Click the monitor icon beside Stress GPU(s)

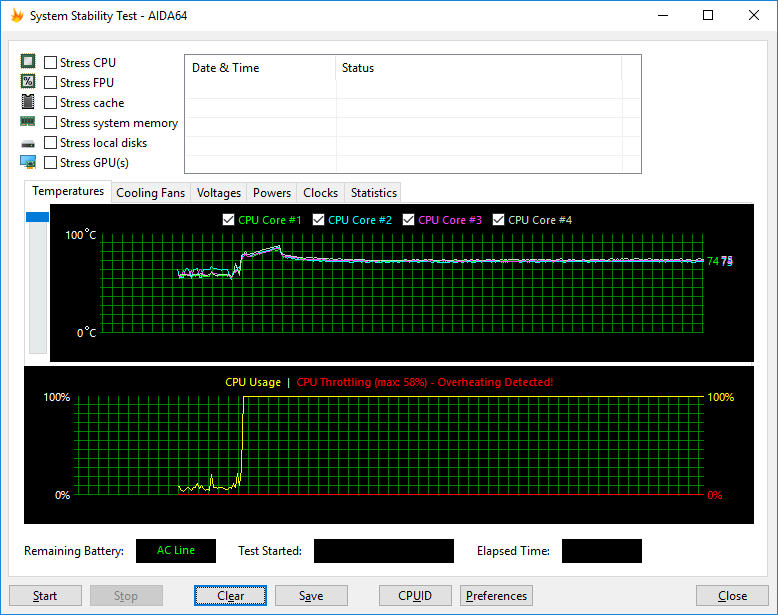(28, 162)
